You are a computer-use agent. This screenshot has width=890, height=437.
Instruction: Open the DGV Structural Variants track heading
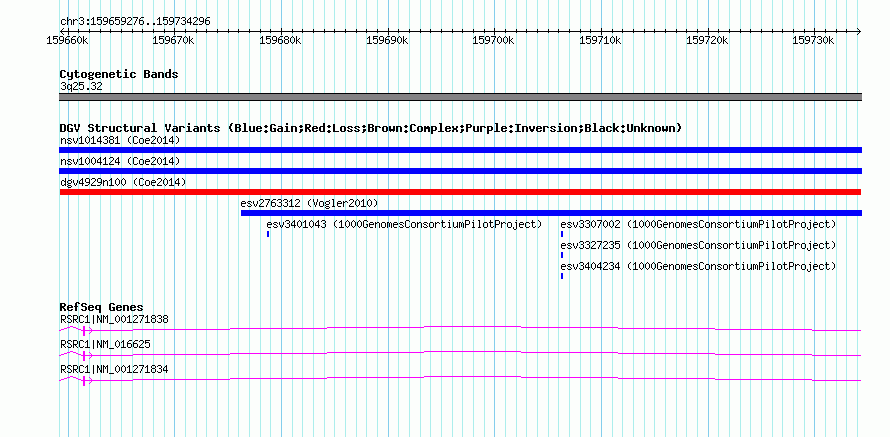(x=371, y=128)
